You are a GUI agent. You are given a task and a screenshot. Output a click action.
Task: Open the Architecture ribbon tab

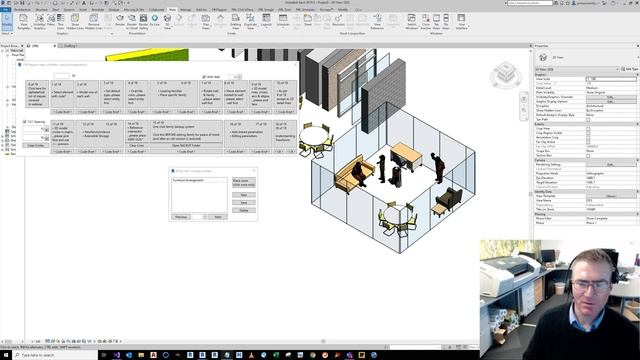point(22,9)
